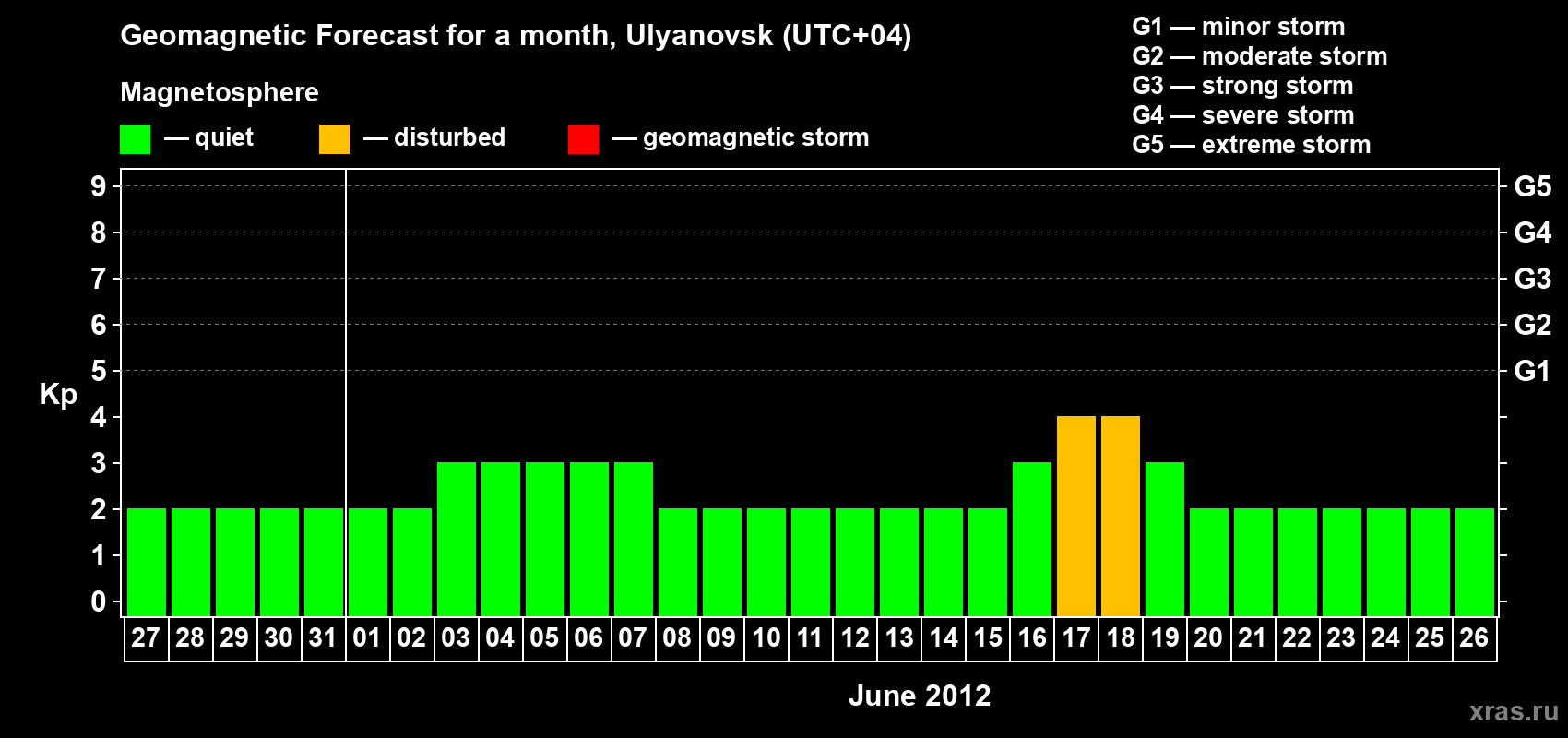This screenshot has height=738, width=1568.
Task: Click the orange disturbed legend swatch
Action: tap(334, 139)
